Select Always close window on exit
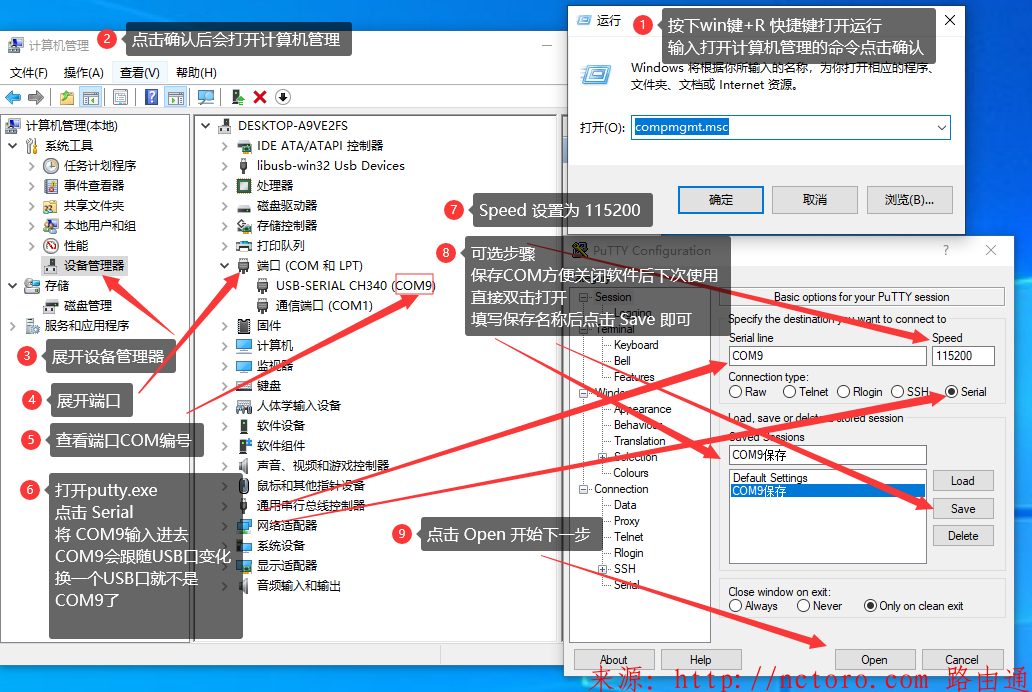Screen dimensions: 1032x692 [x=736, y=606]
